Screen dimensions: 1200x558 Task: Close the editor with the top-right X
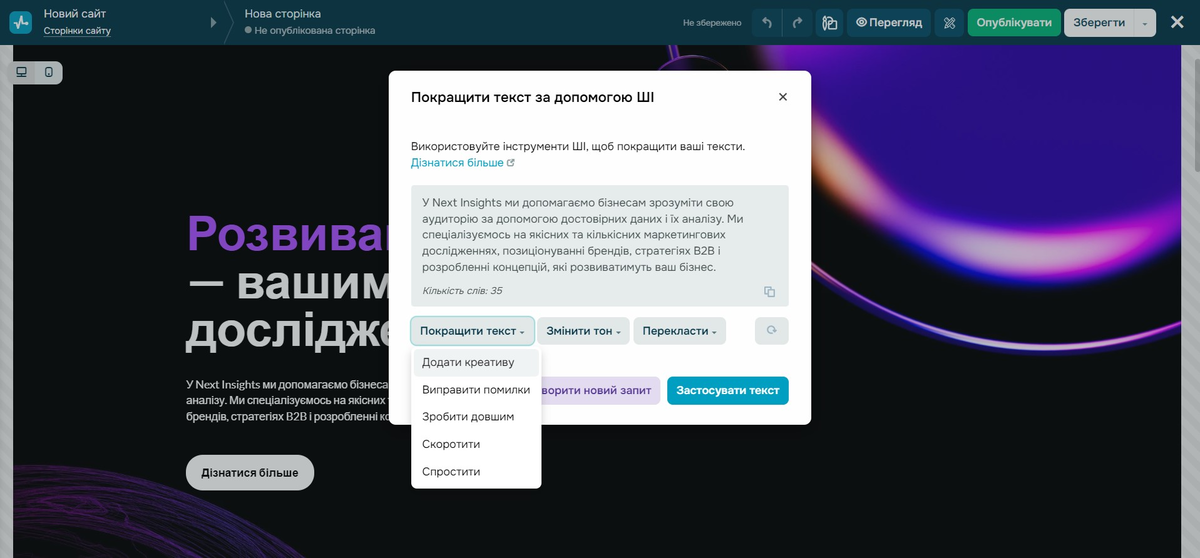tap(1177, 22)
